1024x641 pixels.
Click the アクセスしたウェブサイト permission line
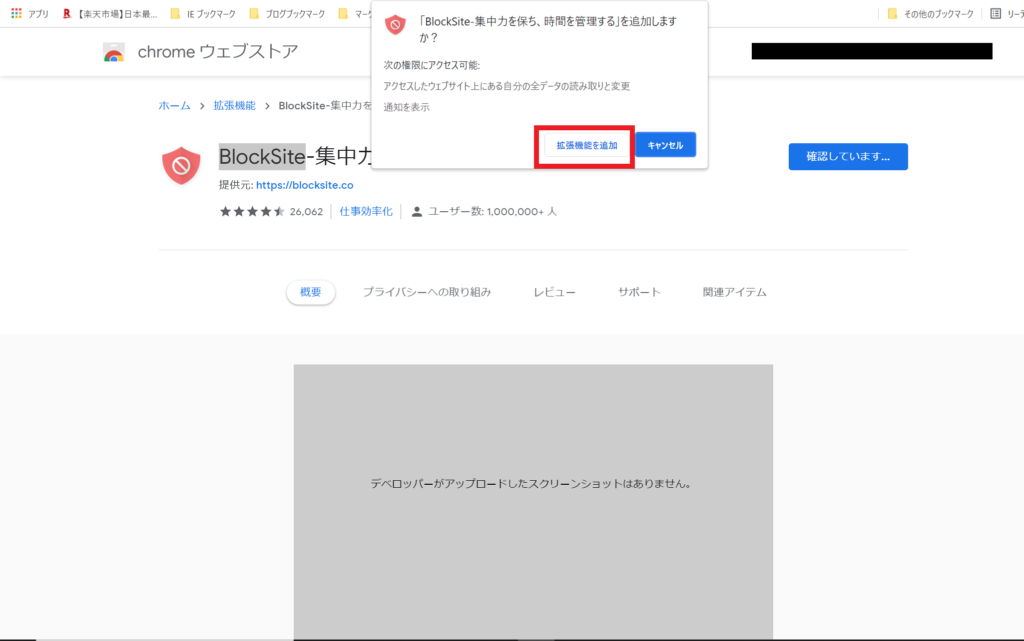click(507, 86)
